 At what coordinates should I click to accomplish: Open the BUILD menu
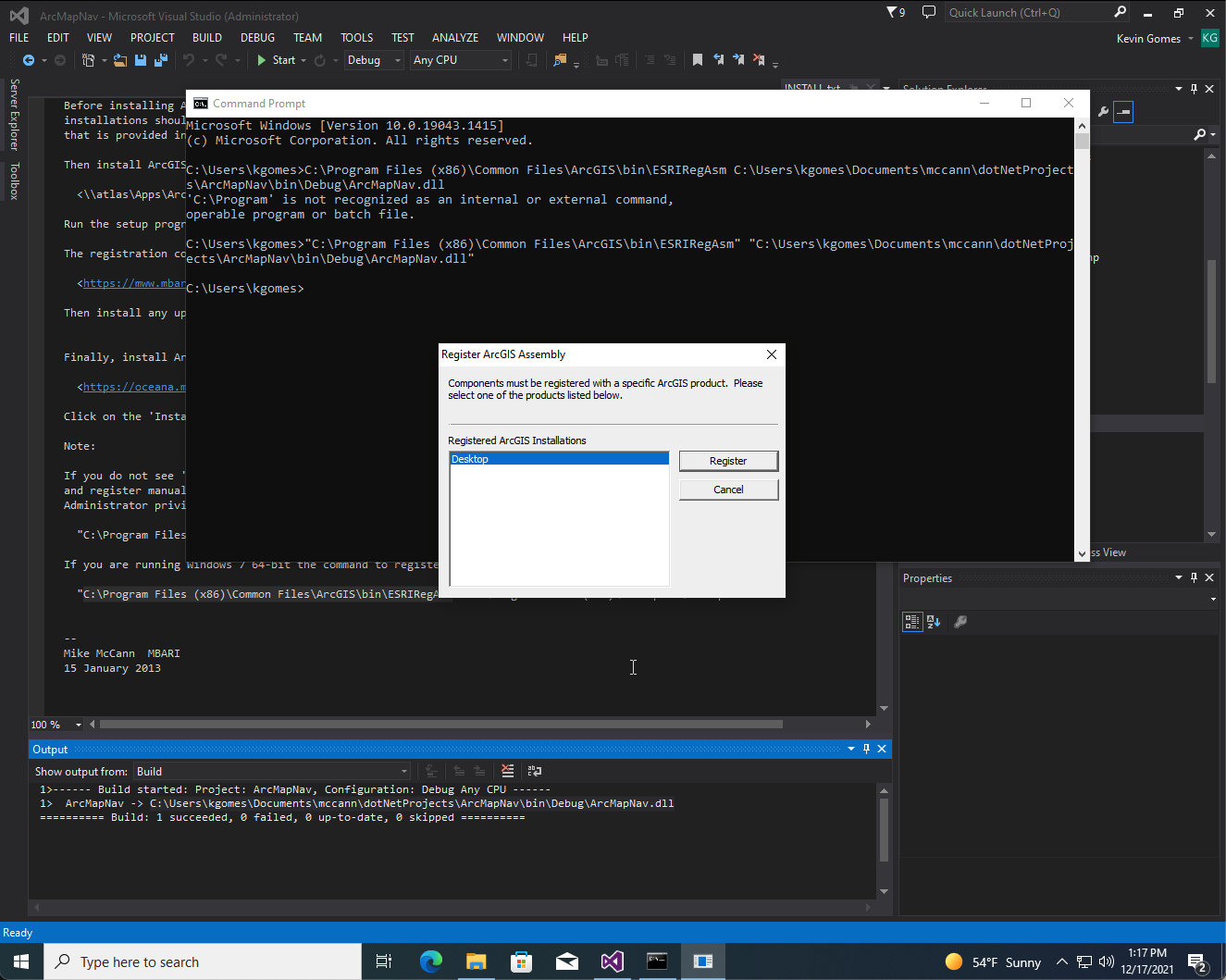click(x=207, y=38)
